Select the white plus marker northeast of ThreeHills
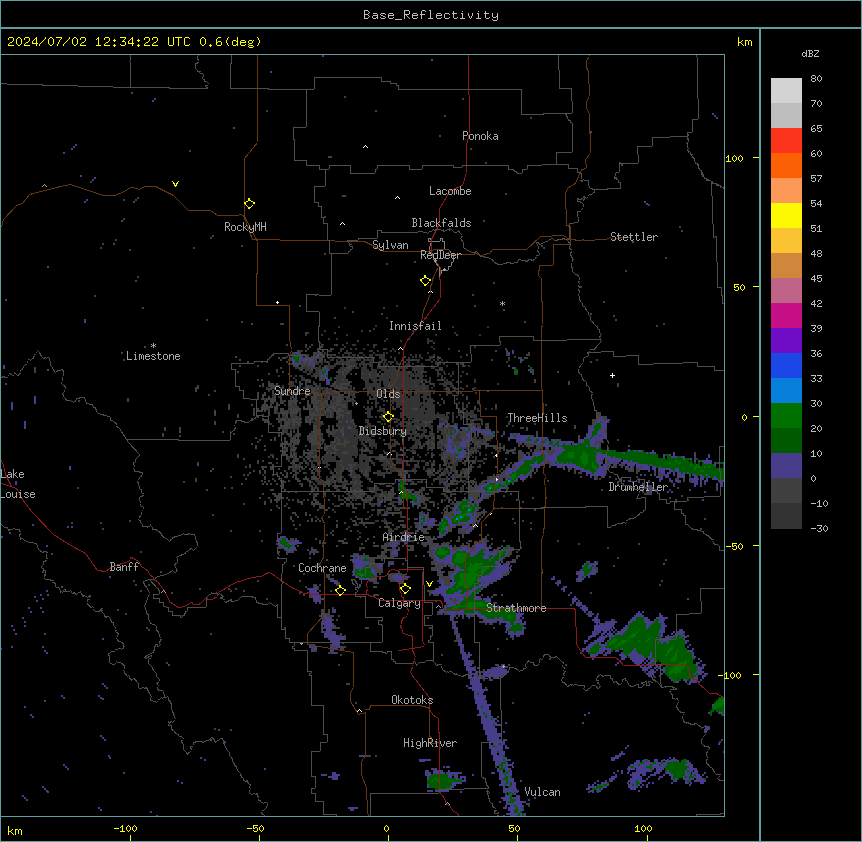This screenshot has height=842, width=862. [x=612, y=375]
